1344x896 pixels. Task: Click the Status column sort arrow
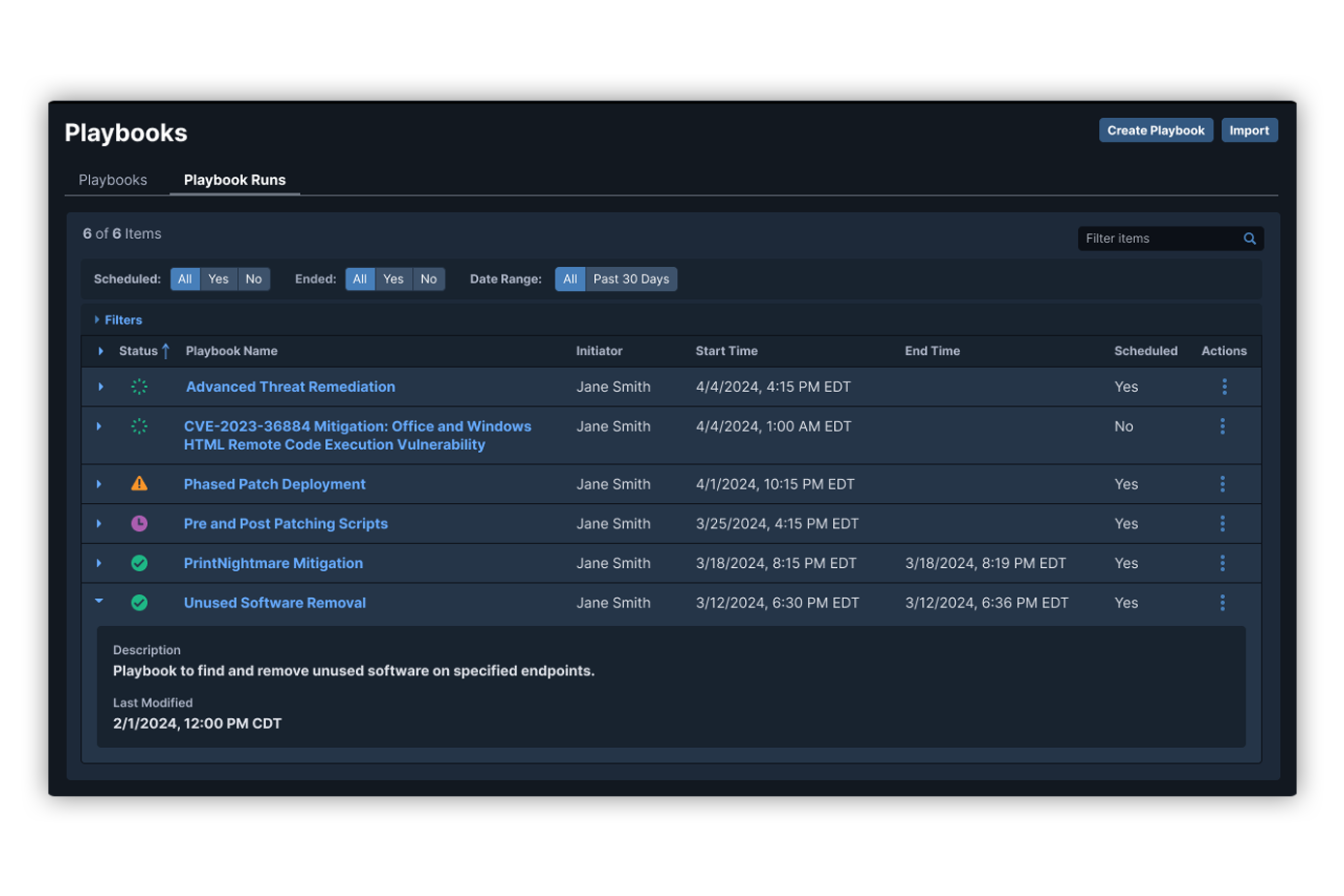165,351
